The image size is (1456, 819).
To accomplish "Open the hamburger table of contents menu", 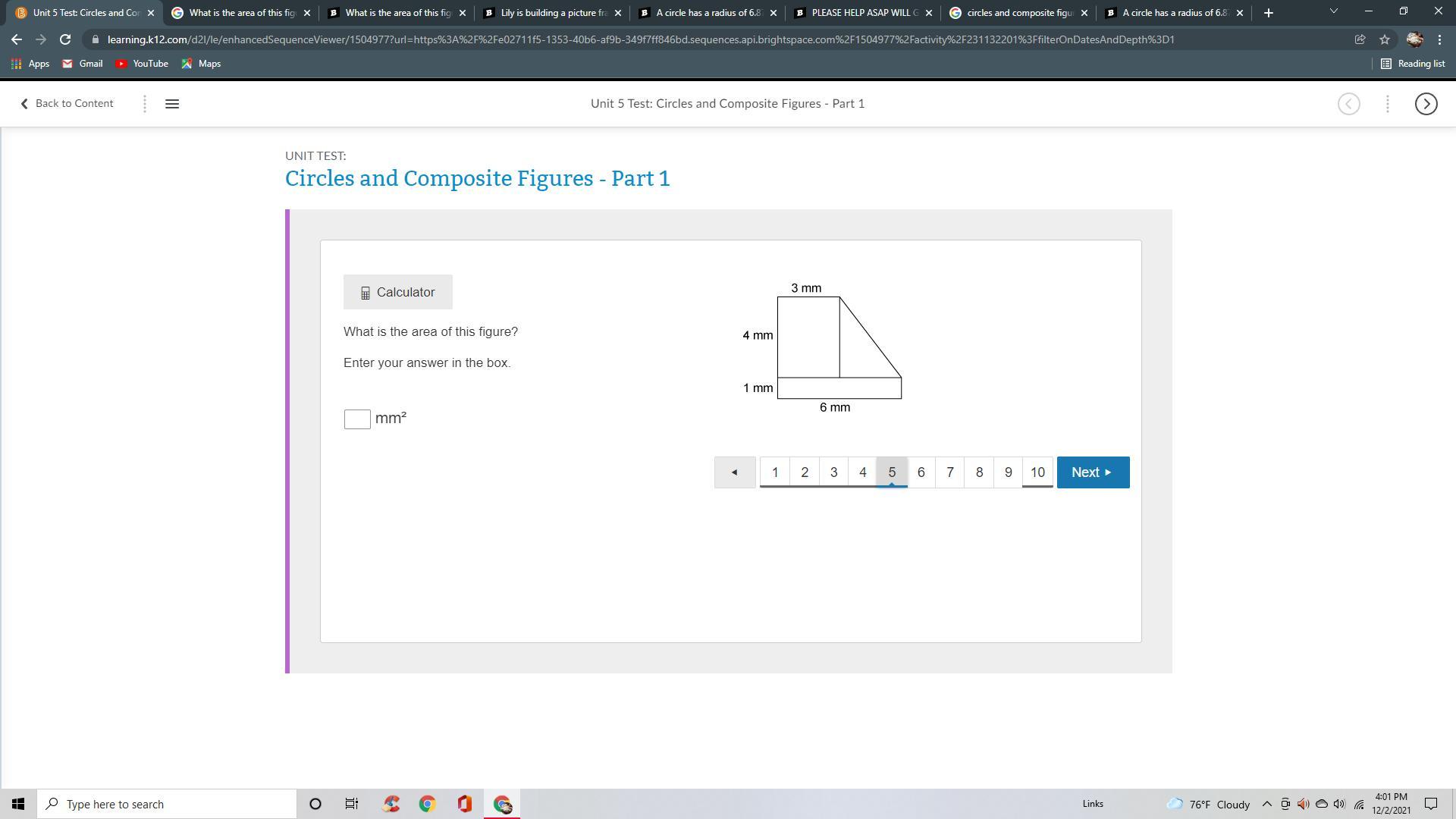I will pos(172,104).
